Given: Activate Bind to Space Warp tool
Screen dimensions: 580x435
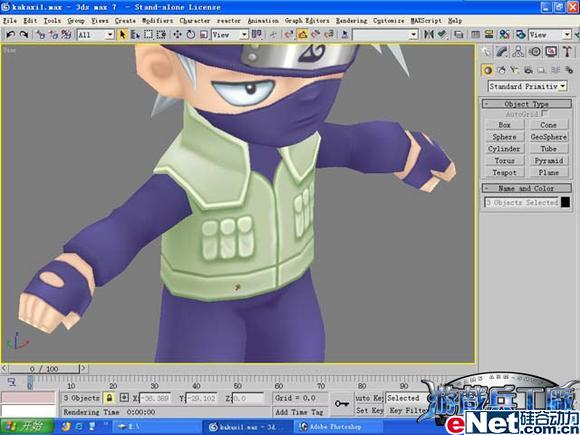Looking at the screenshot, I should pos(67,35).
